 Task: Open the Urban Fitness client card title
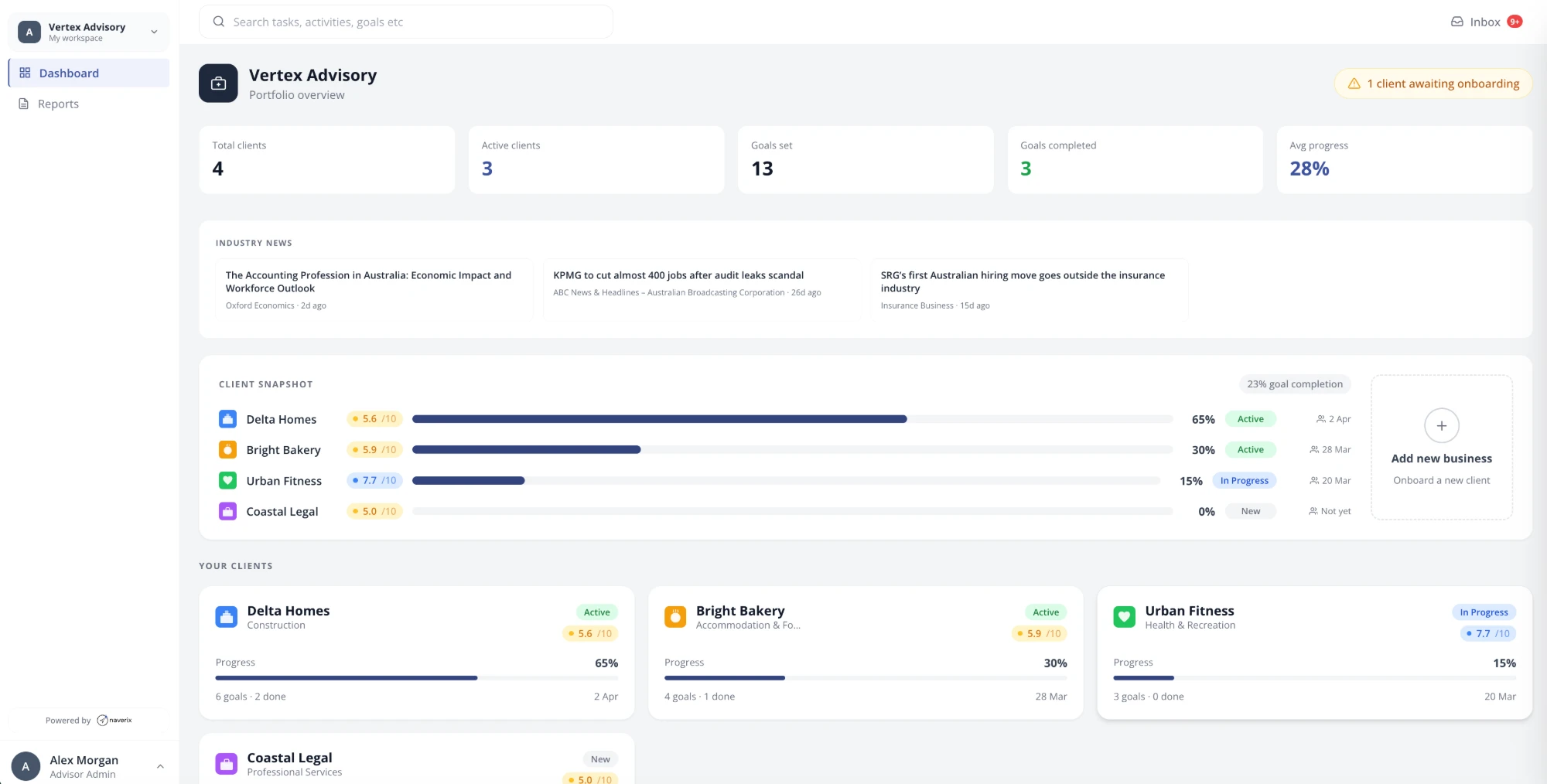pos(1190,611)
